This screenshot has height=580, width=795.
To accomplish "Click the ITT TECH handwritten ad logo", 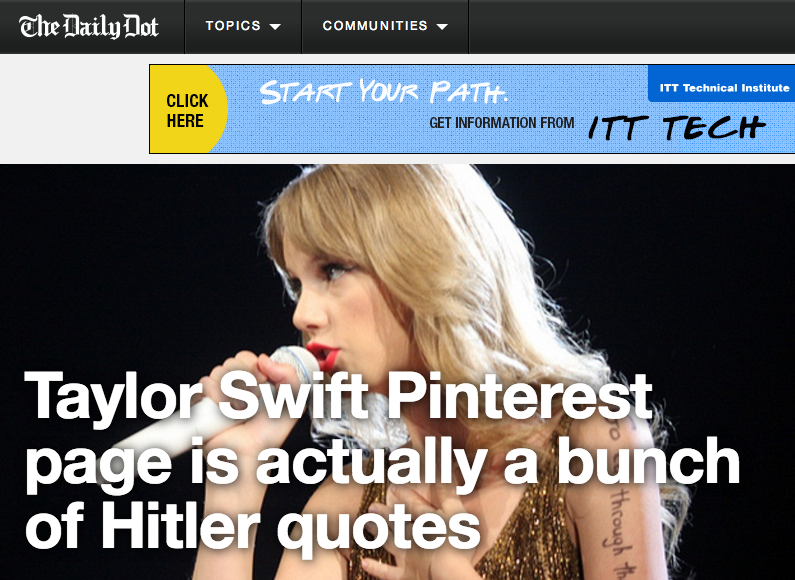I will pos(677,127).
